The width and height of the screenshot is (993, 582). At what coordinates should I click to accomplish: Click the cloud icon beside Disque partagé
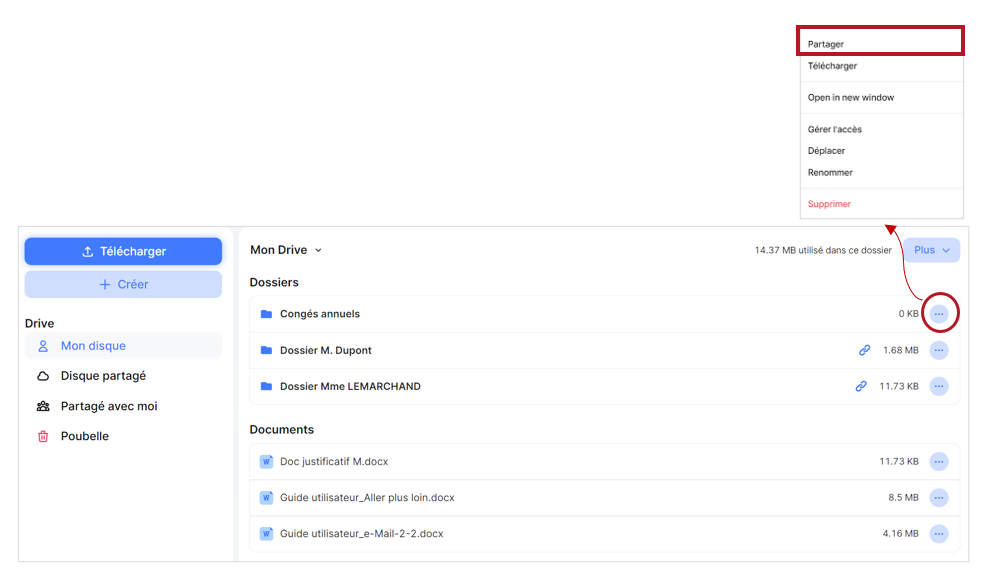43,376
